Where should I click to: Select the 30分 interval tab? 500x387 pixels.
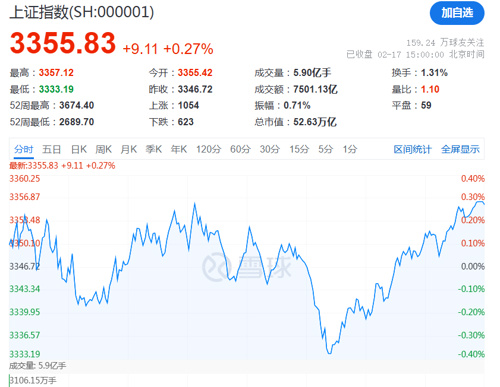coord(270,149)
